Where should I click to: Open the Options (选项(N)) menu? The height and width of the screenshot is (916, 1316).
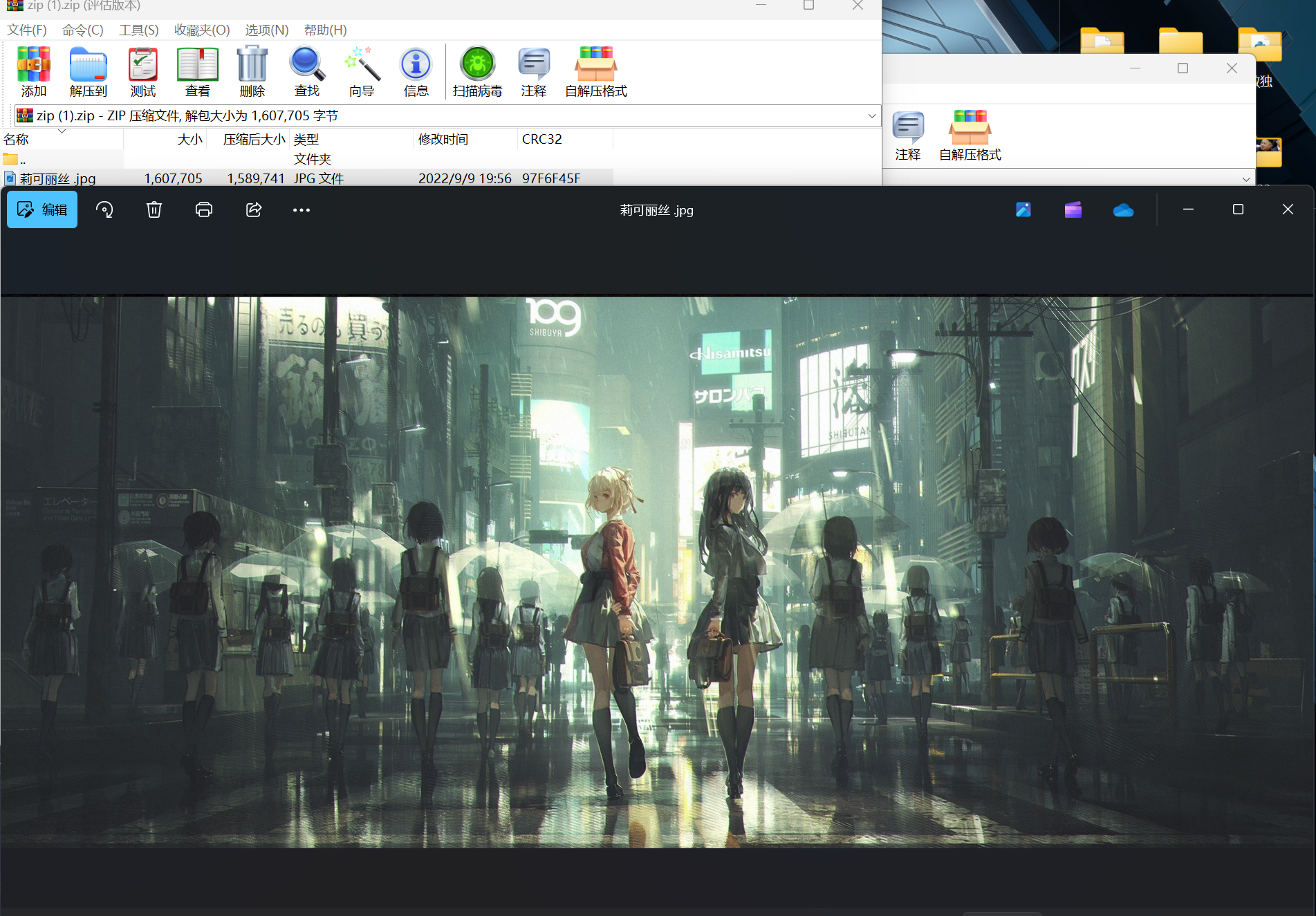click(x=267, y=30)
